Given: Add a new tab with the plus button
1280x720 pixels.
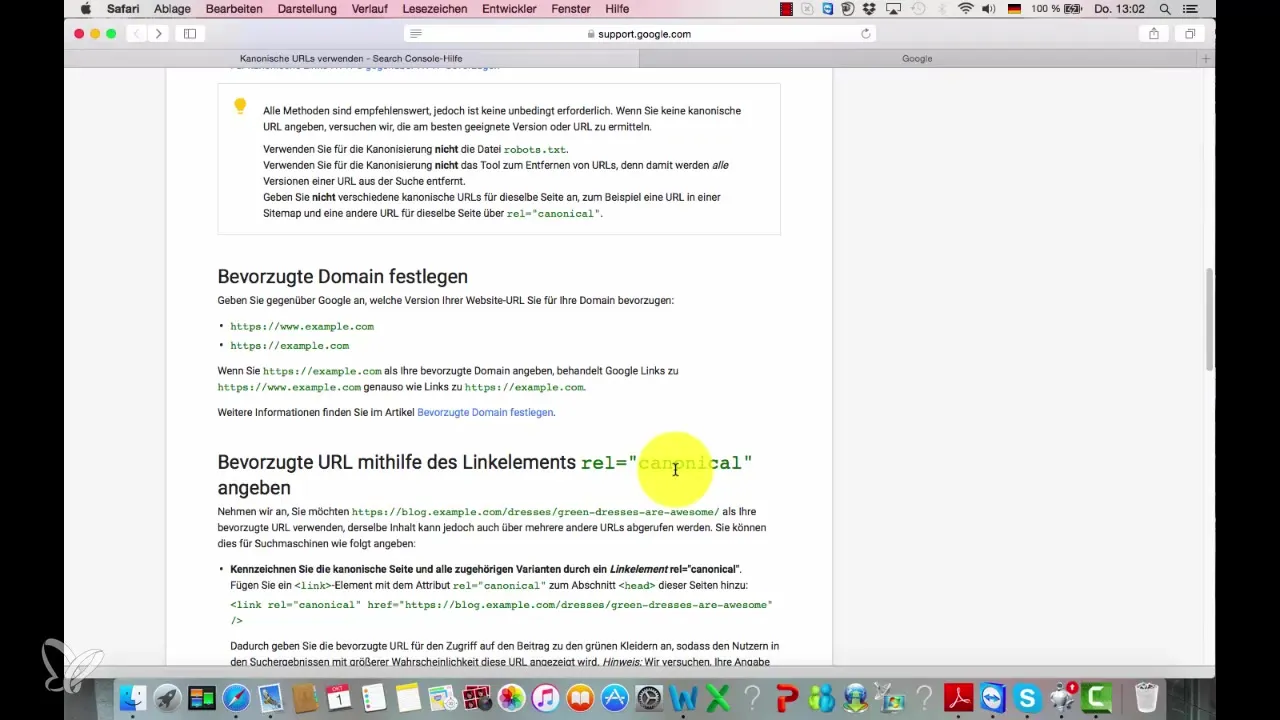Looking at the screenshot, I should [1206, 59].
